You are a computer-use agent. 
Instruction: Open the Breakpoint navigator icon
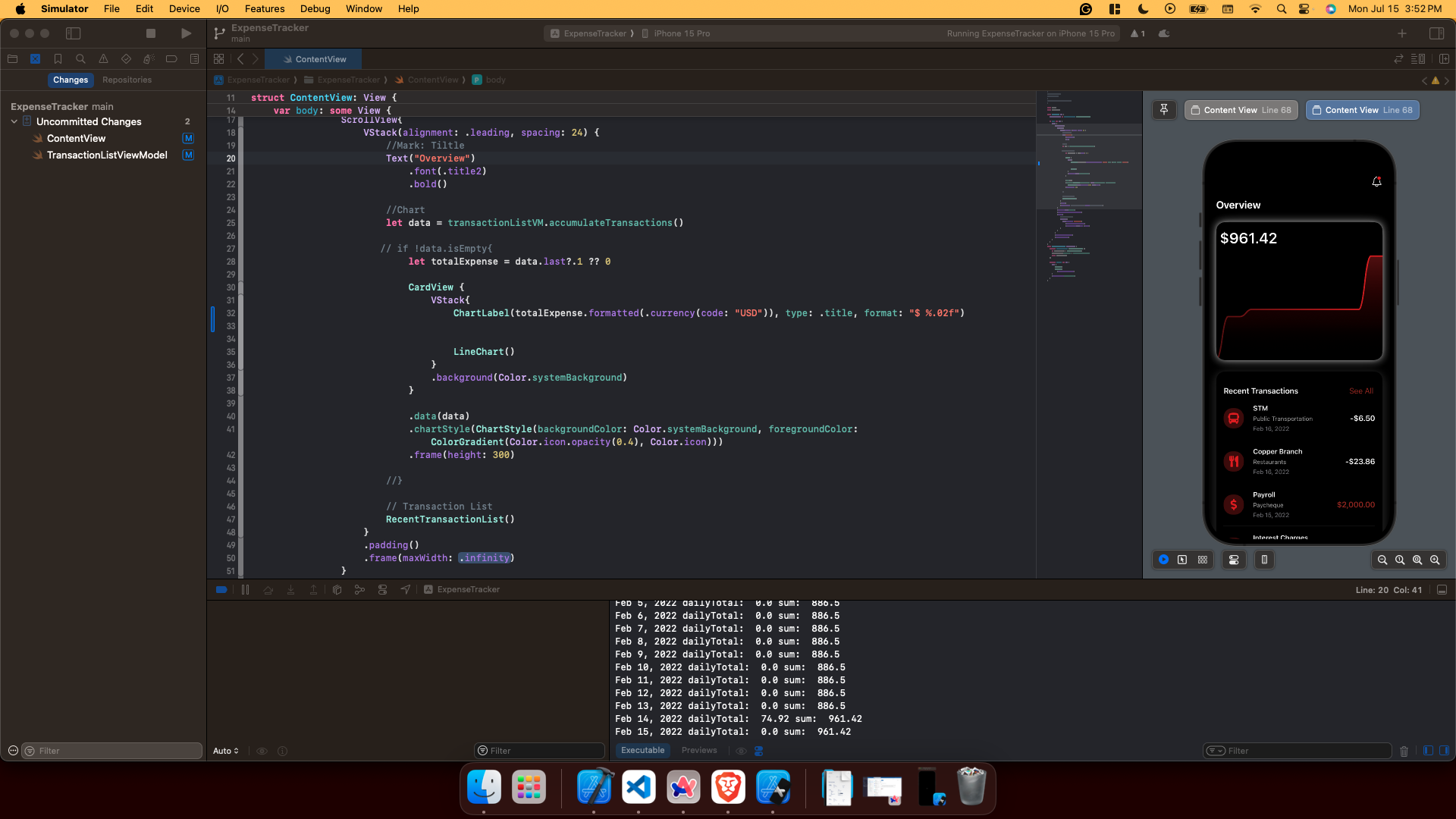[x=171, y=59]
